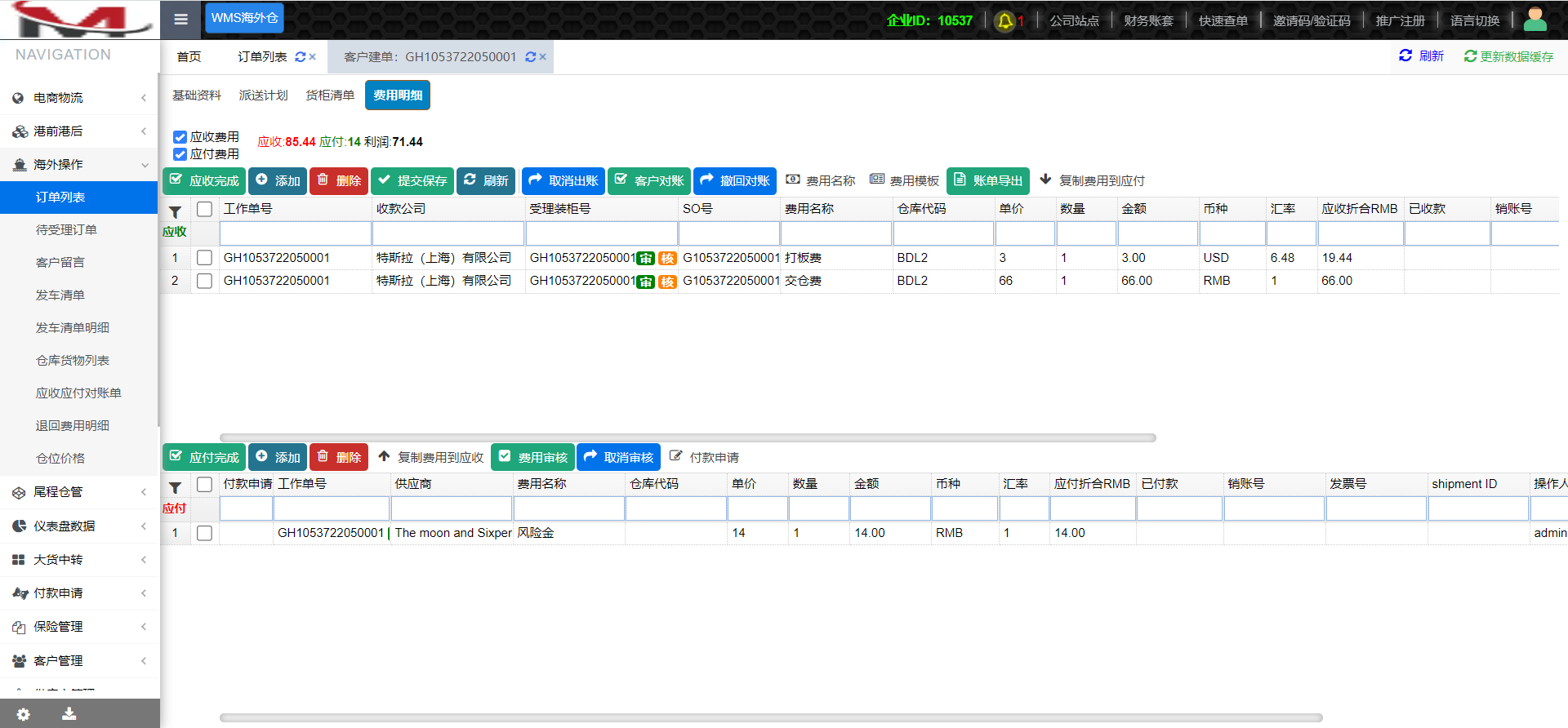Click the 账单导出 button
This screenshot has width=1568, height=728.
click(x=988, y=180)
